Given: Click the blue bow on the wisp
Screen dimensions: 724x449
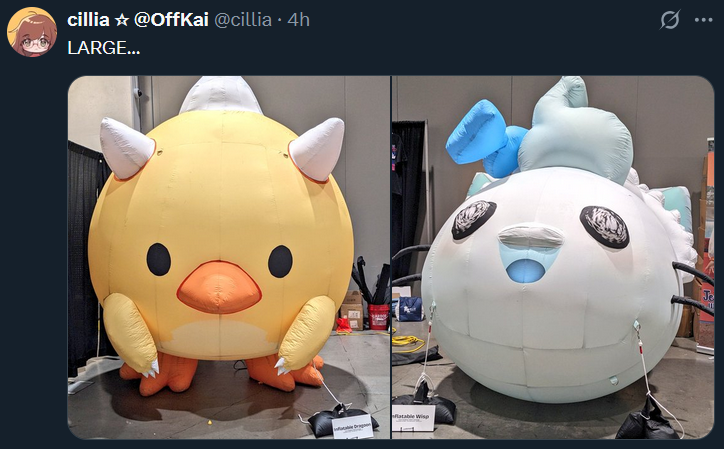Looking at the screenshot, I should pyautogui.click(x=485, y=139).
